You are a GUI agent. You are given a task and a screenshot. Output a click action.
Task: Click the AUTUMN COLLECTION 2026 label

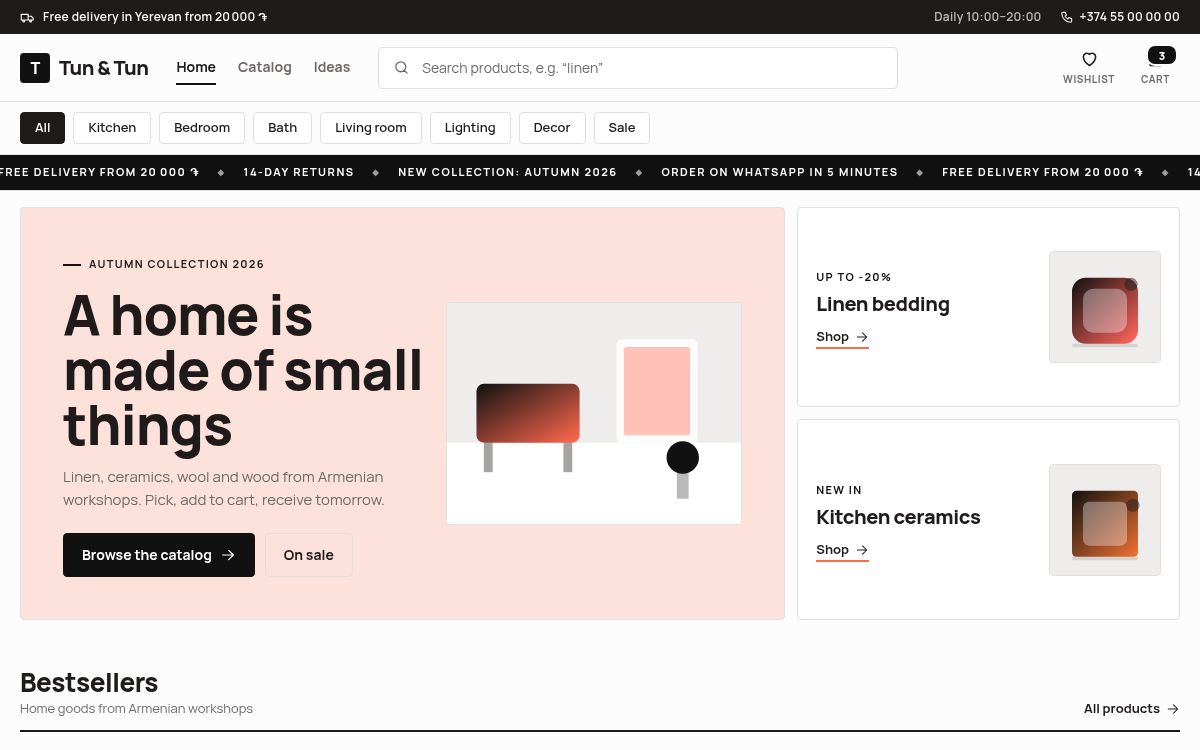tap(176, 264)
